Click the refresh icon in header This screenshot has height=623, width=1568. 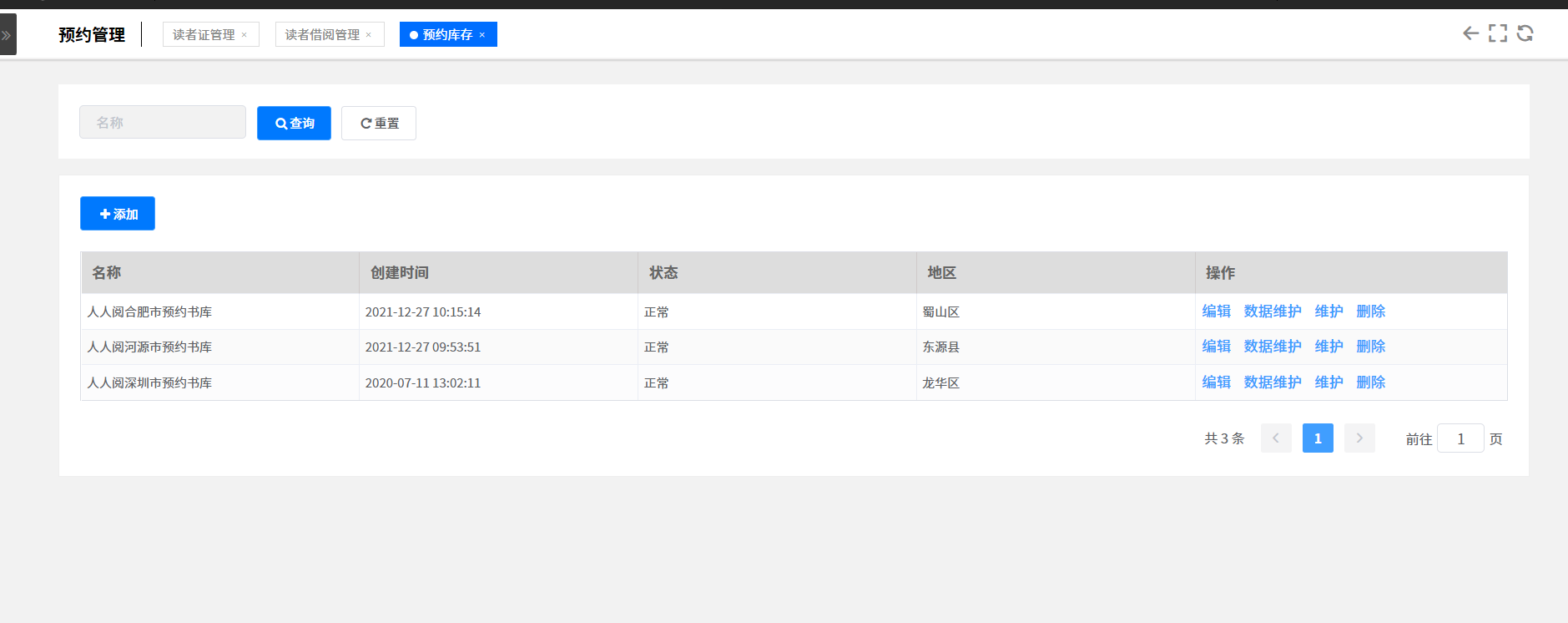point(1525,33)
